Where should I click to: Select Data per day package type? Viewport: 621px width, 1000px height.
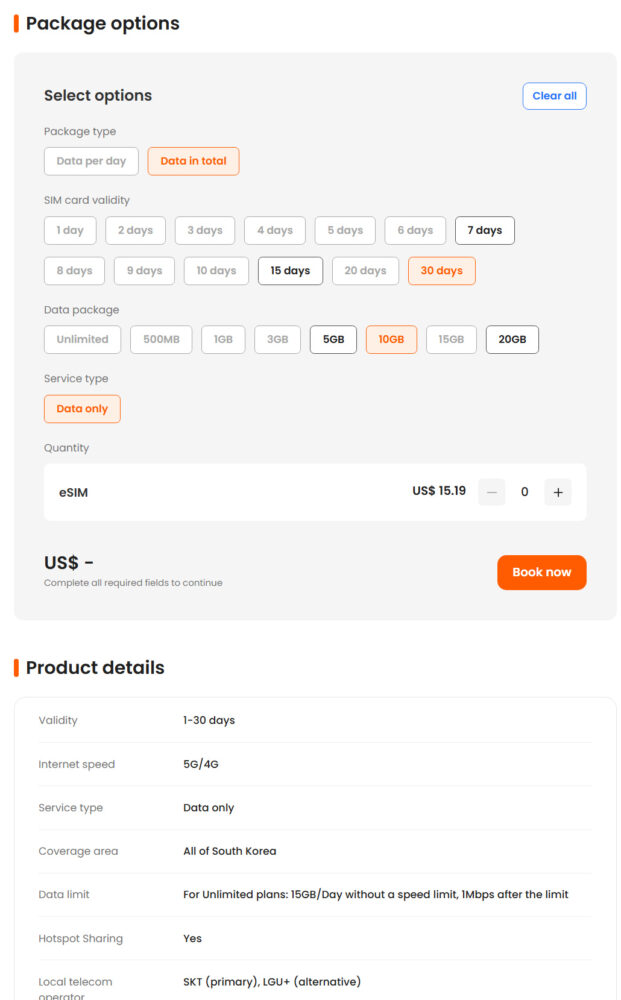pos(91,161)
